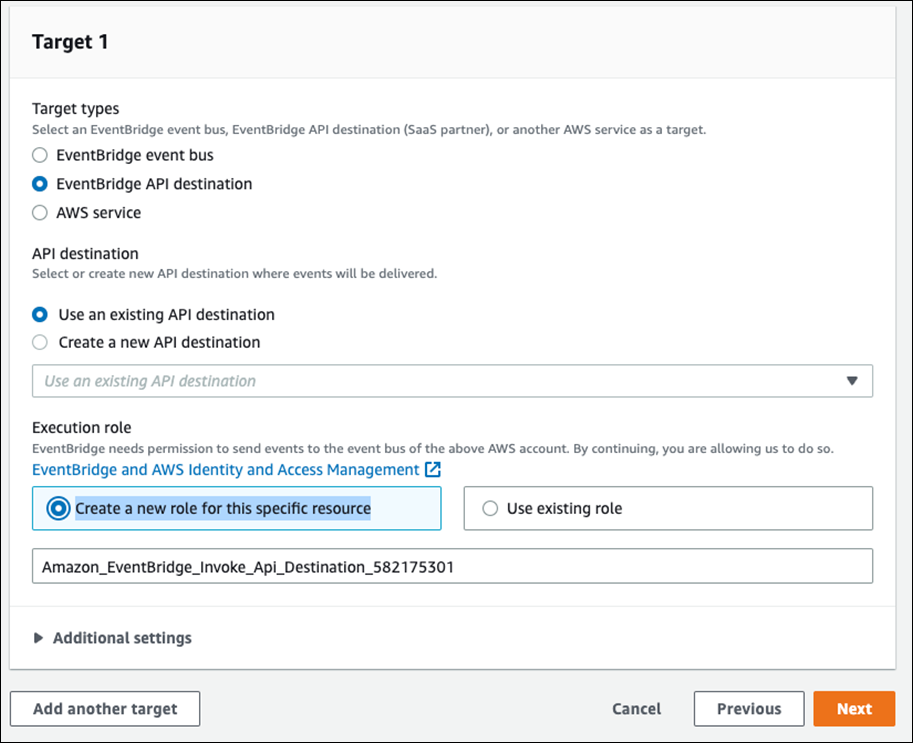Screen dimensions: 913x743
Task: Click the Additional settings label
Action: [122, 638]
